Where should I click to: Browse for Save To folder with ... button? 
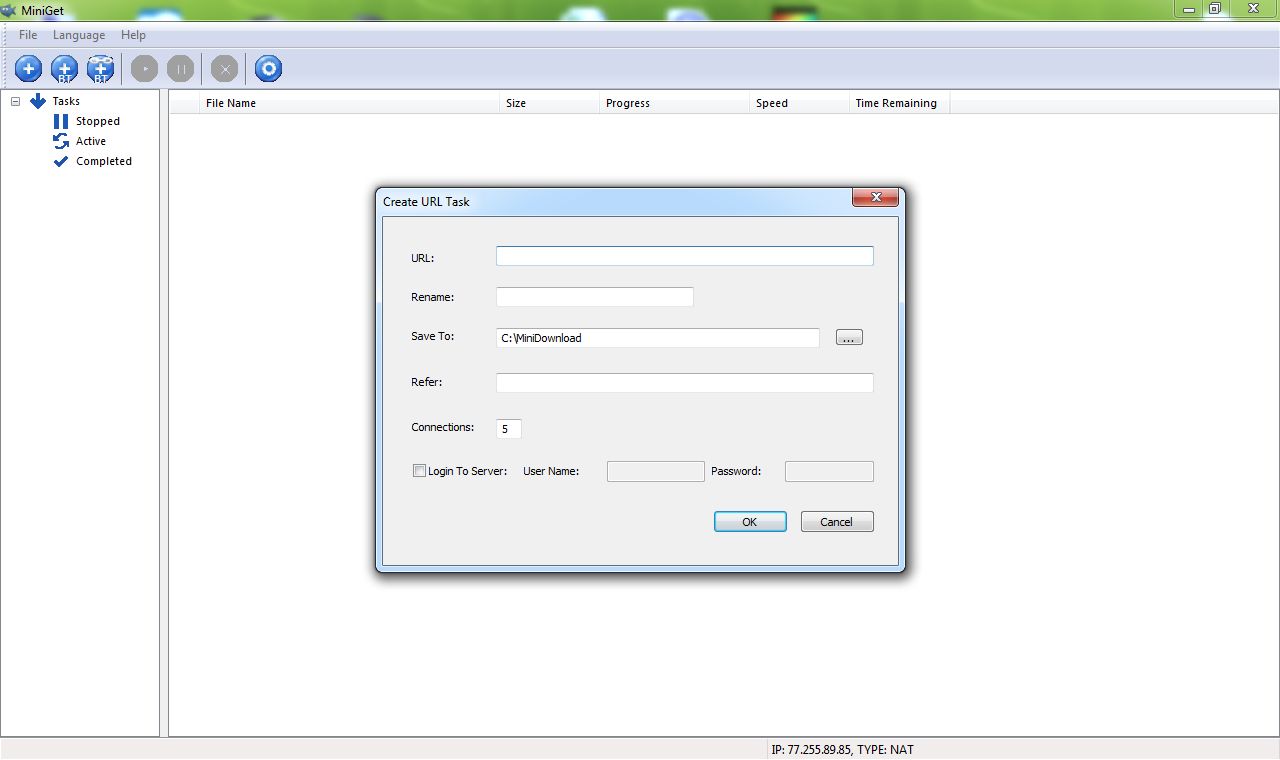coord(849,338)
